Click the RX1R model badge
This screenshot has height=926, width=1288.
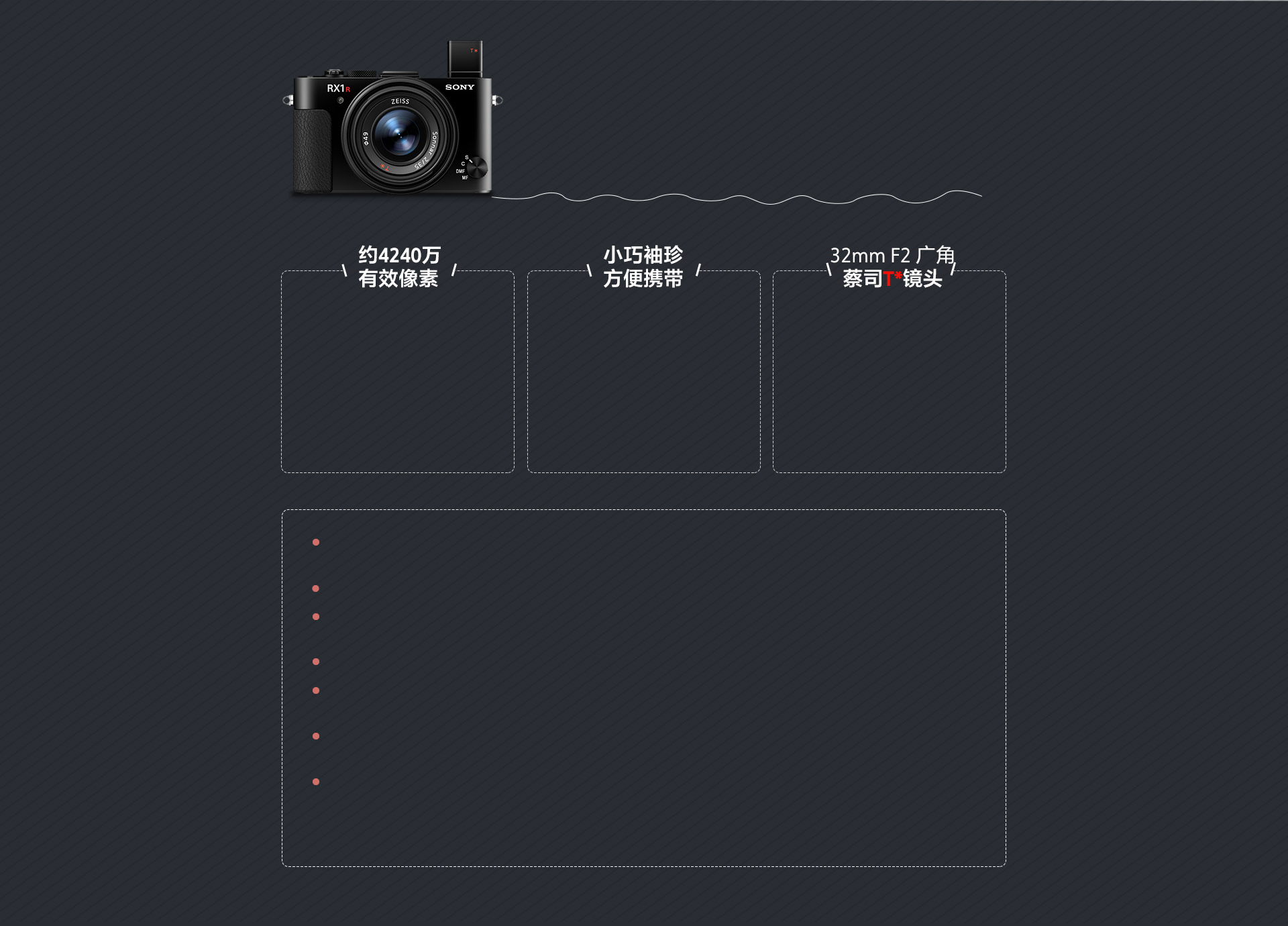(338, 89)
